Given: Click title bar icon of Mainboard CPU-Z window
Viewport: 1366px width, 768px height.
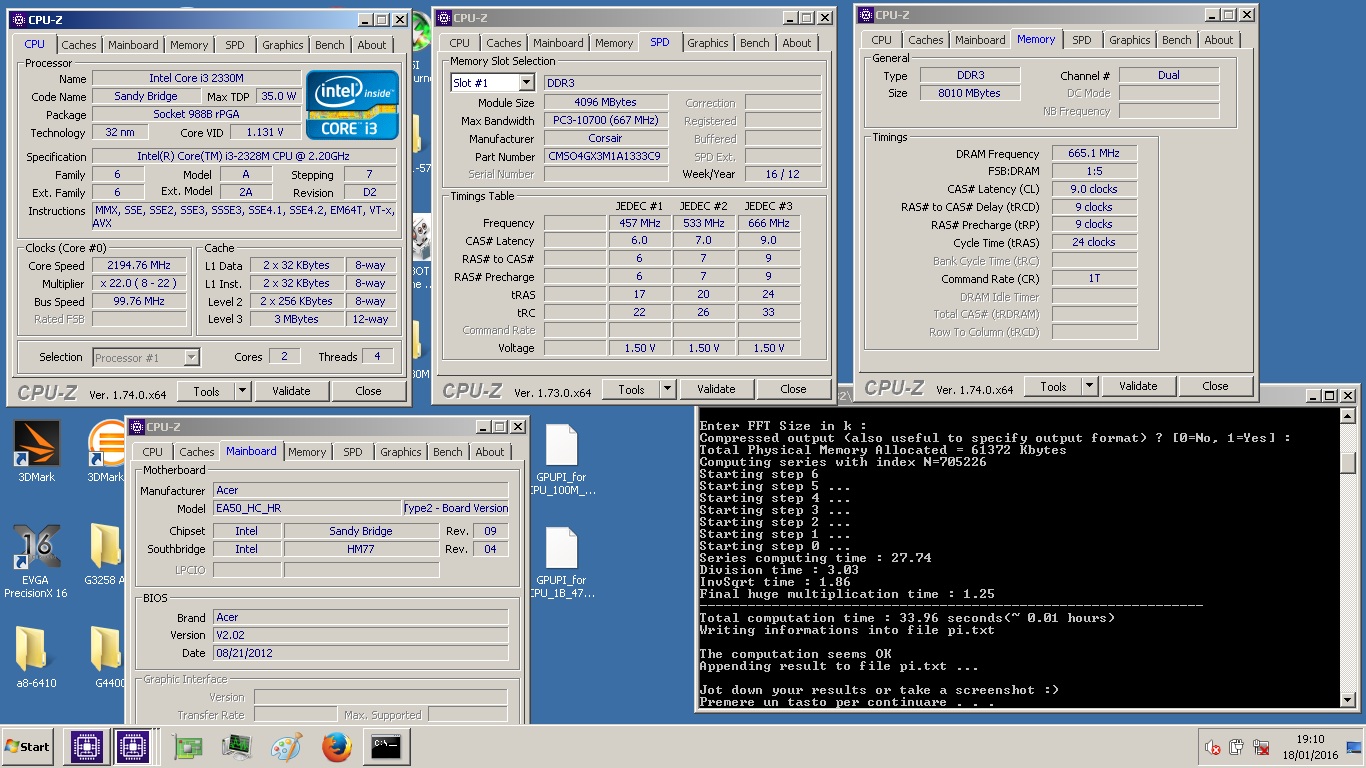Looking at the screenshot, I should click(135, 427).
